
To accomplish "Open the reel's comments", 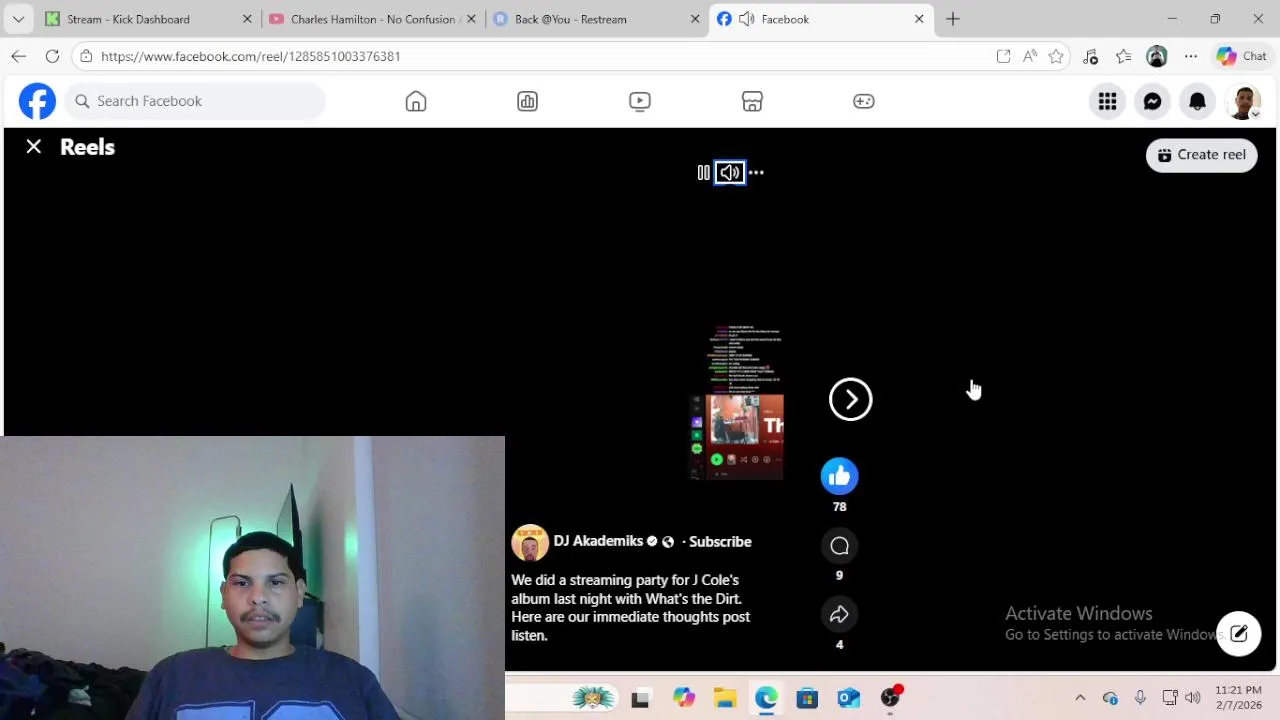I will point(840,546).
